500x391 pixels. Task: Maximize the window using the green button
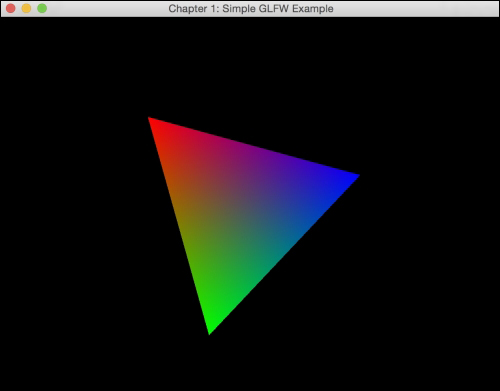point(42,8)
